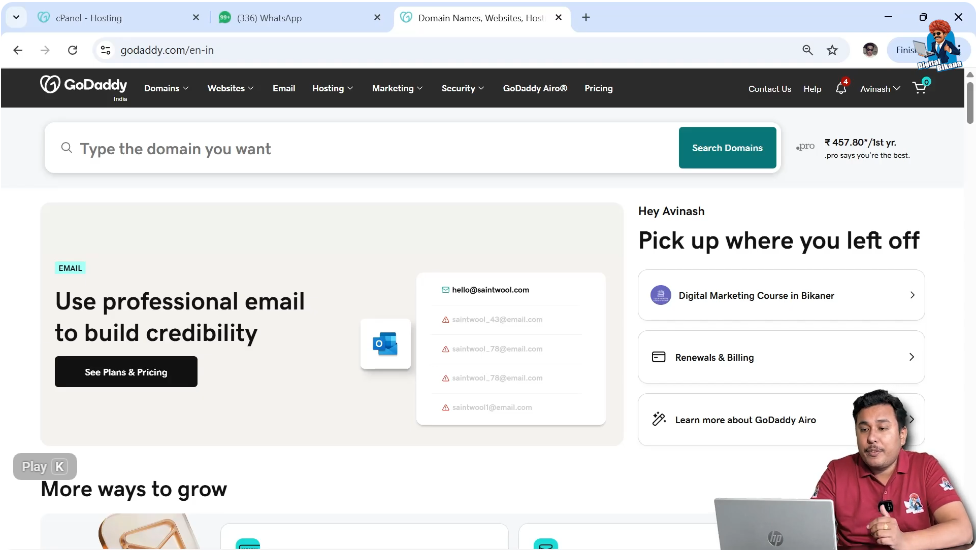Click the page vertical scrollbar thumb

click(970, 101)
